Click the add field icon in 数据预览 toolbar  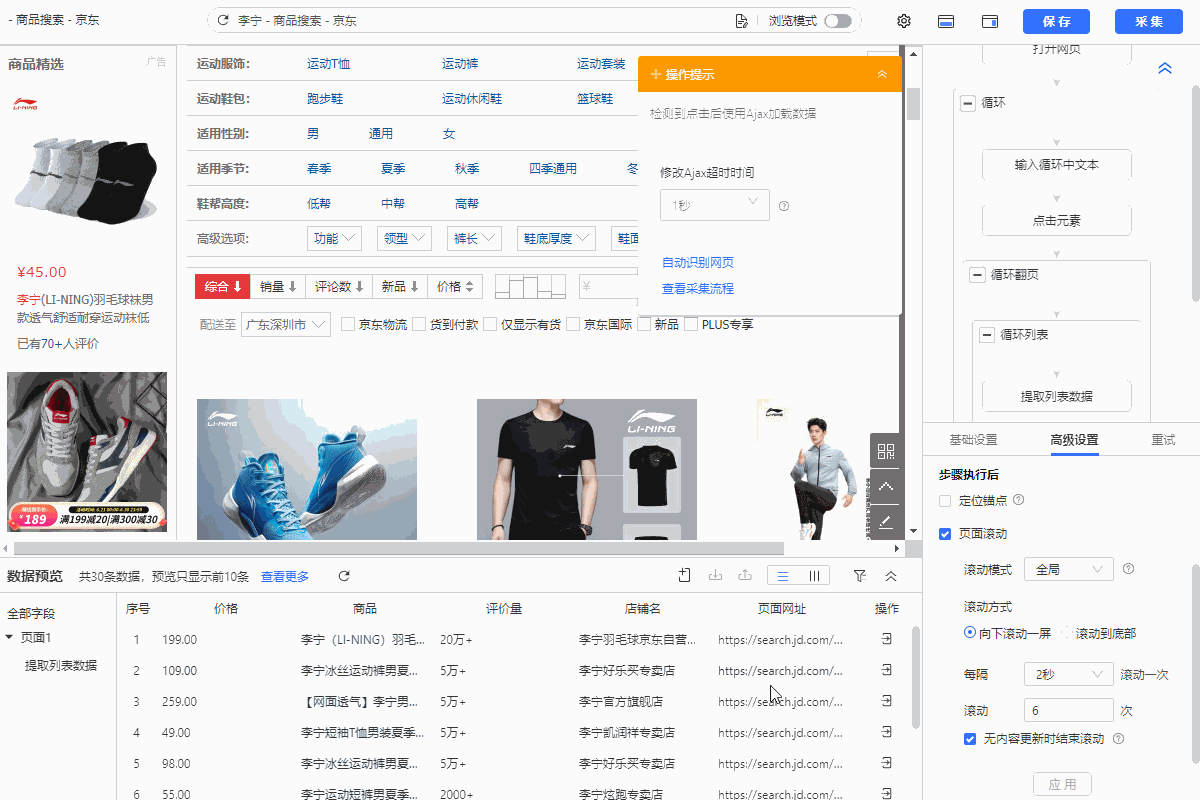pos(685,575)
